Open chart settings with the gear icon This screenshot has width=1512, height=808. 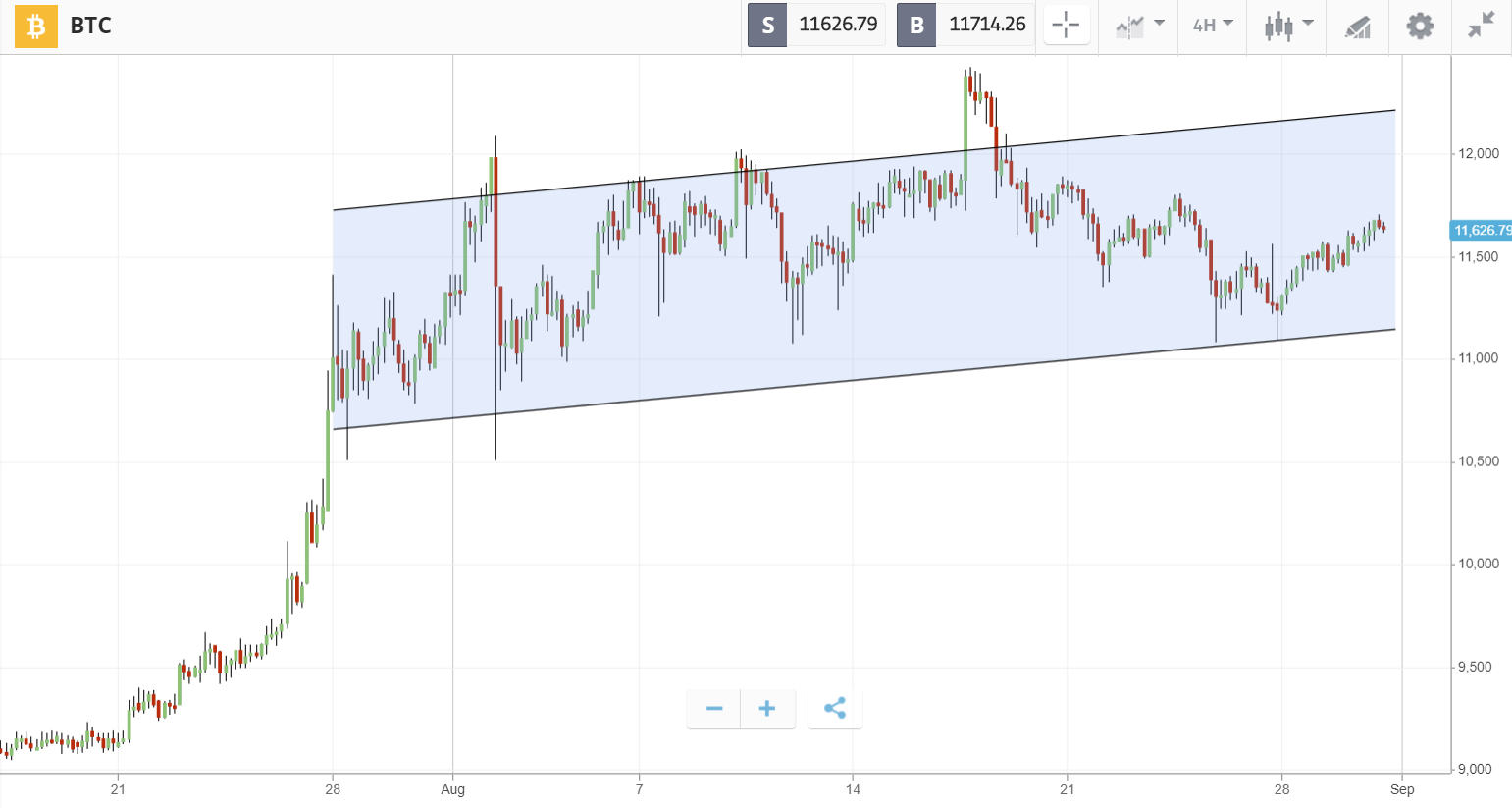pos(1420,26)
